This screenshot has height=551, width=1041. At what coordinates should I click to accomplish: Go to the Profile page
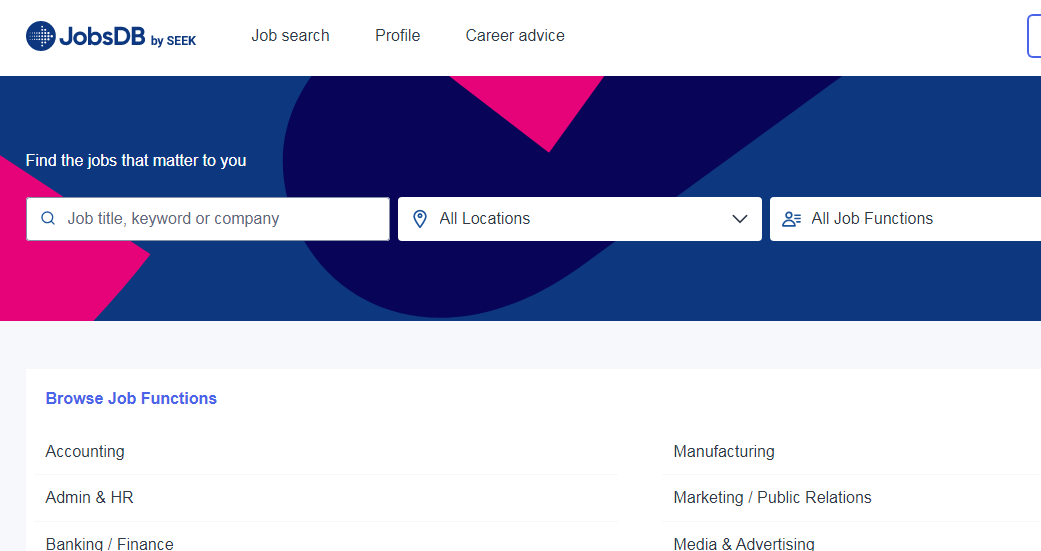[x=397, y=36]
